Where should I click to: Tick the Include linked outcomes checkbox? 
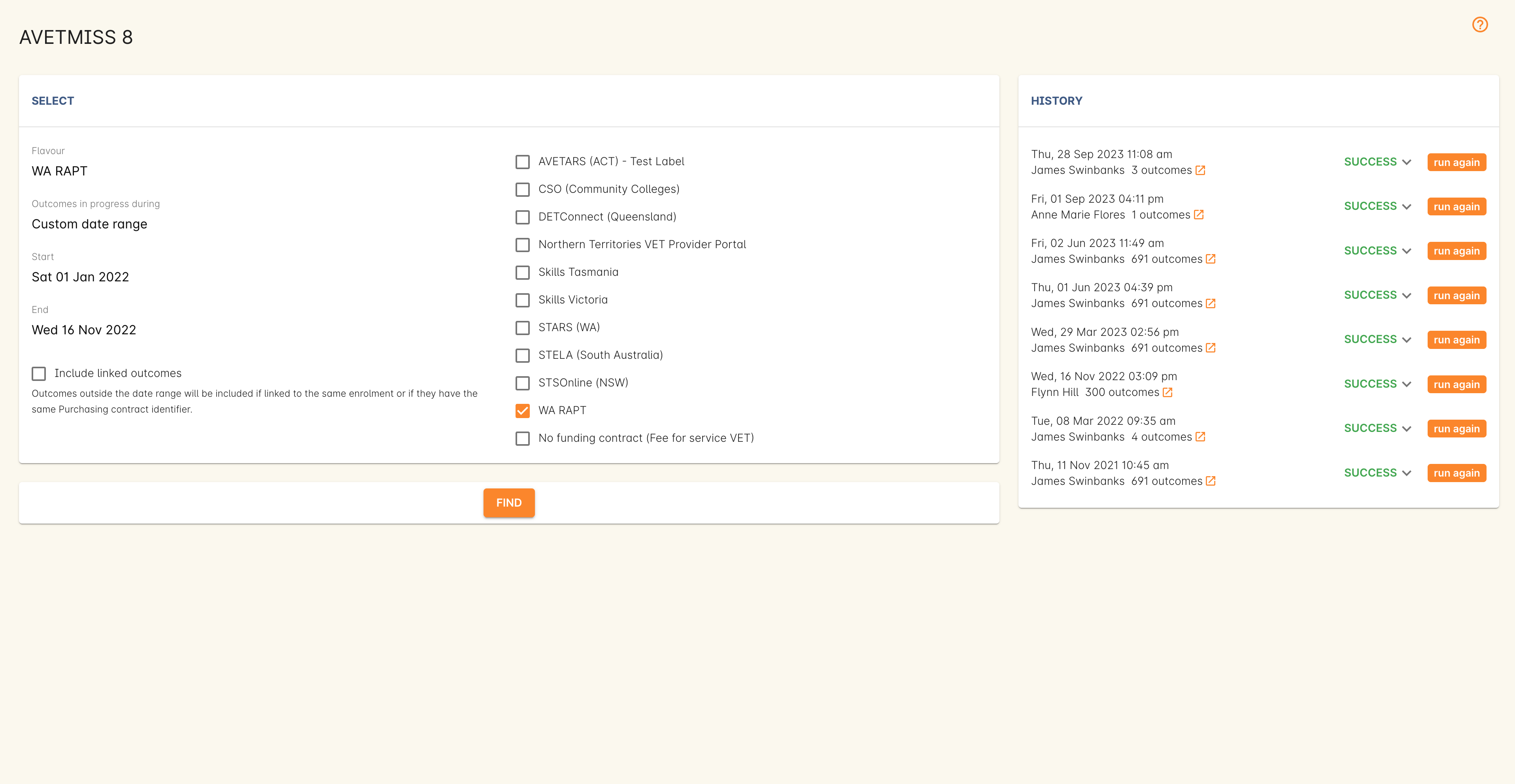[x=39, y=374]
